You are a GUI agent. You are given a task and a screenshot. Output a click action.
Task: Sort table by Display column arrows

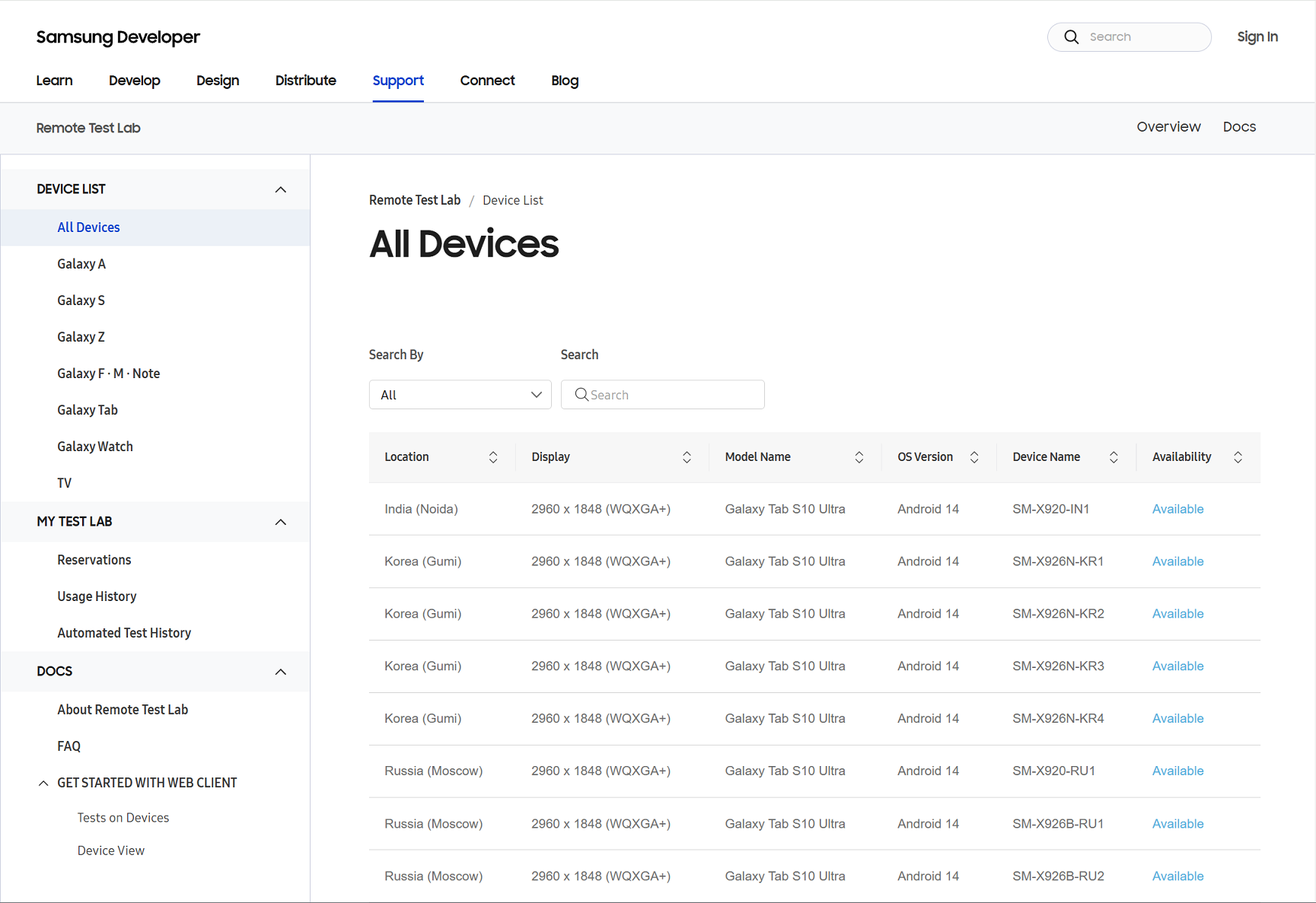(687, 457)
